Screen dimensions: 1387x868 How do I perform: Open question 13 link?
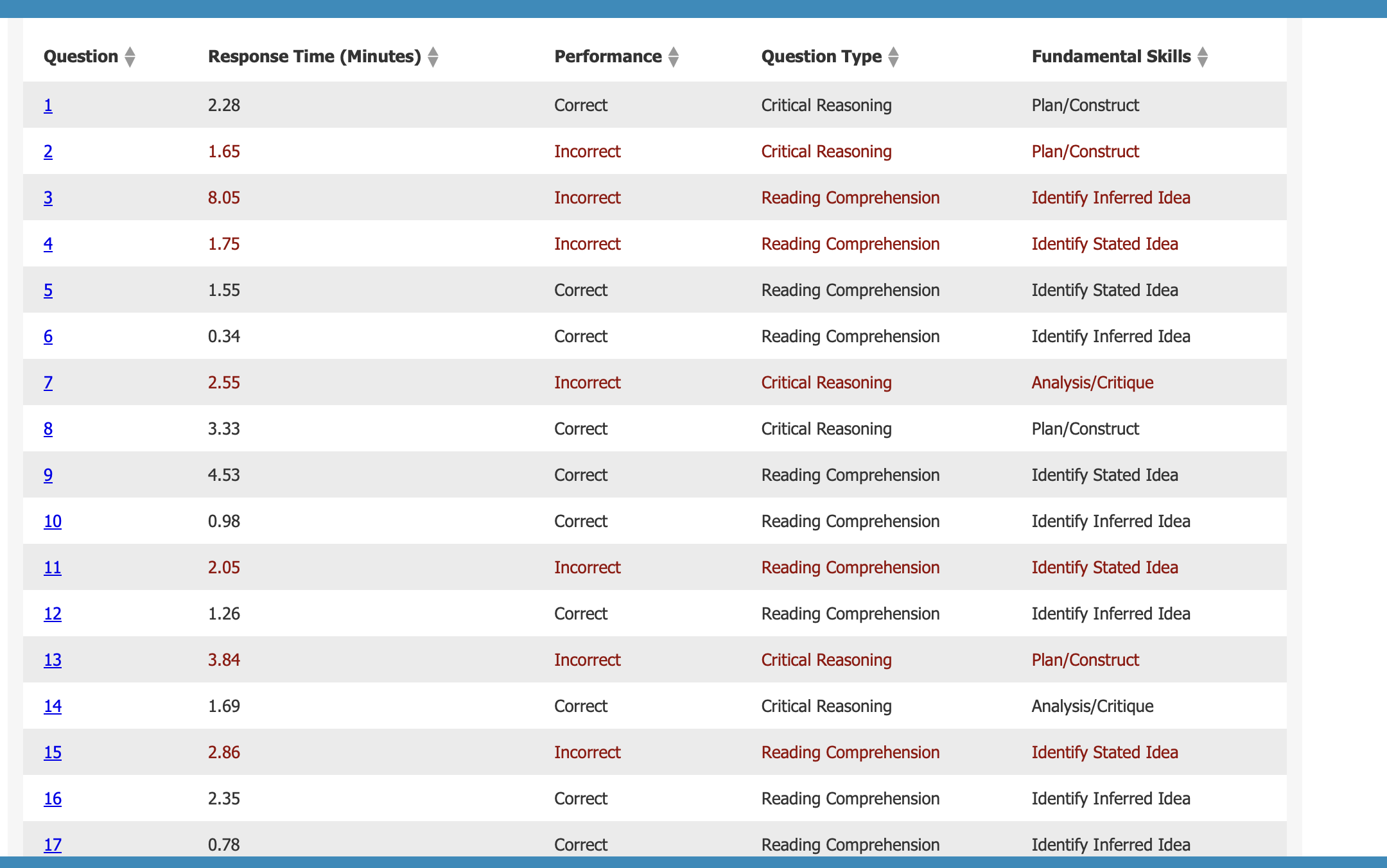point(53,660)
